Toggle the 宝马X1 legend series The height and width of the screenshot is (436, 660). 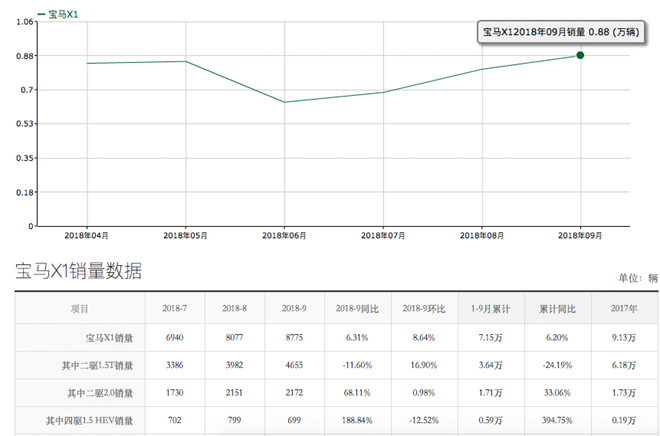pyautogui.click(x=58, y=14)
